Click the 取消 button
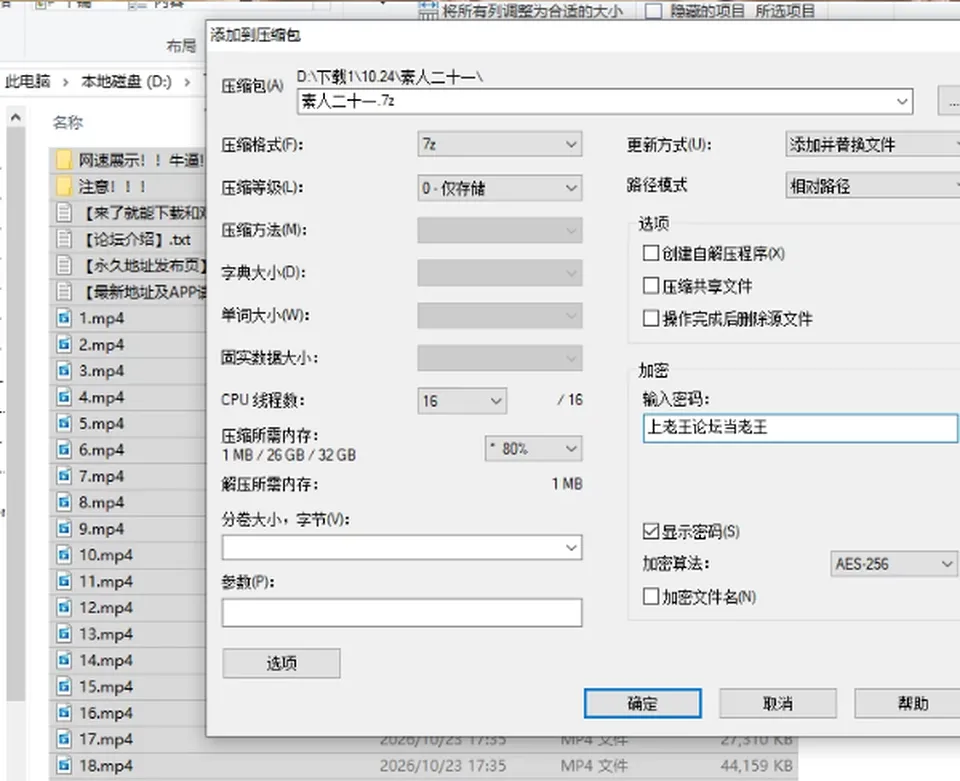The height and width of the screenshot is (781, 960). point(778,703)
